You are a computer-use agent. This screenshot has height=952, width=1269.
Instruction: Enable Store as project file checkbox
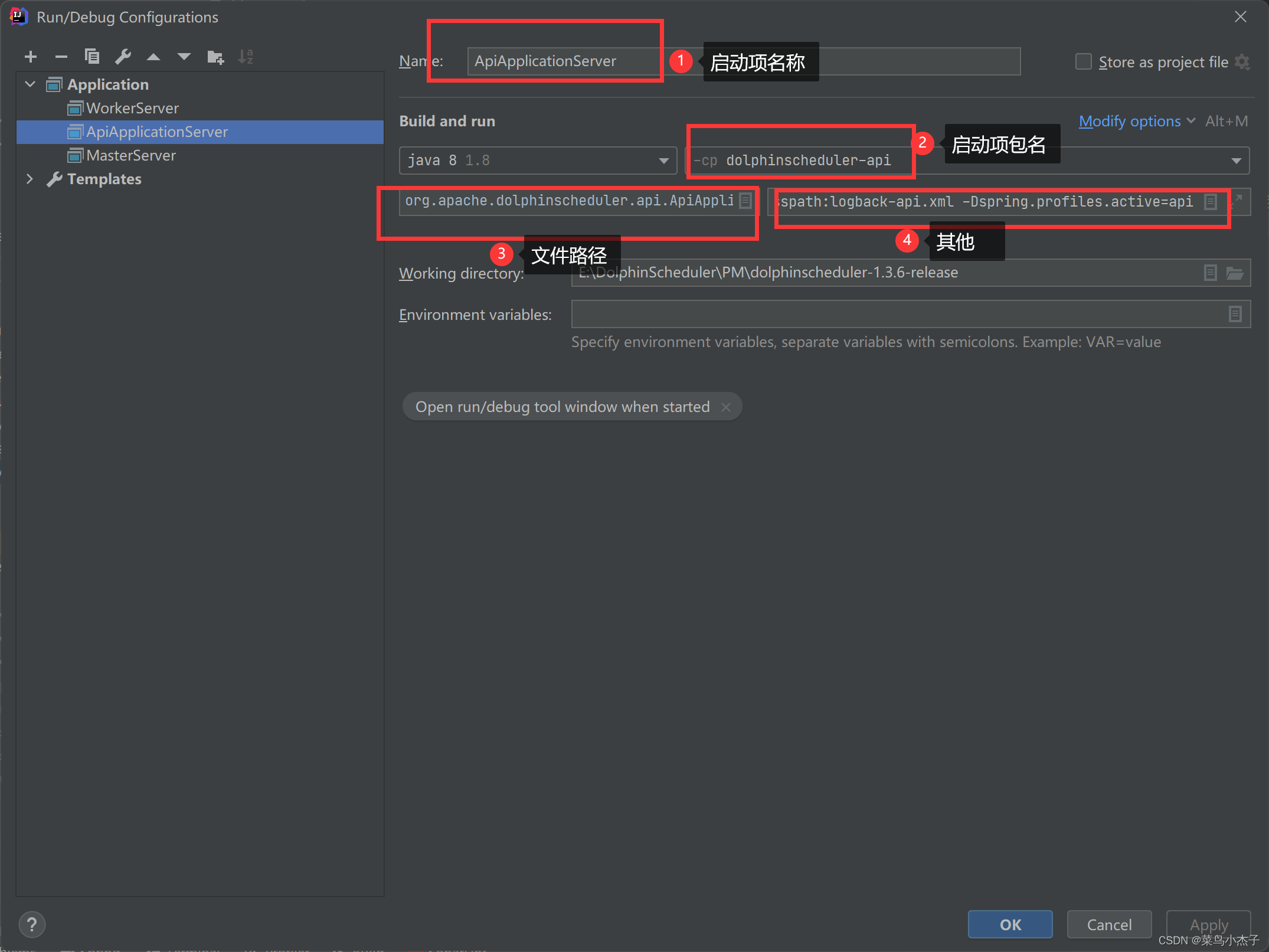[1083, 62]
